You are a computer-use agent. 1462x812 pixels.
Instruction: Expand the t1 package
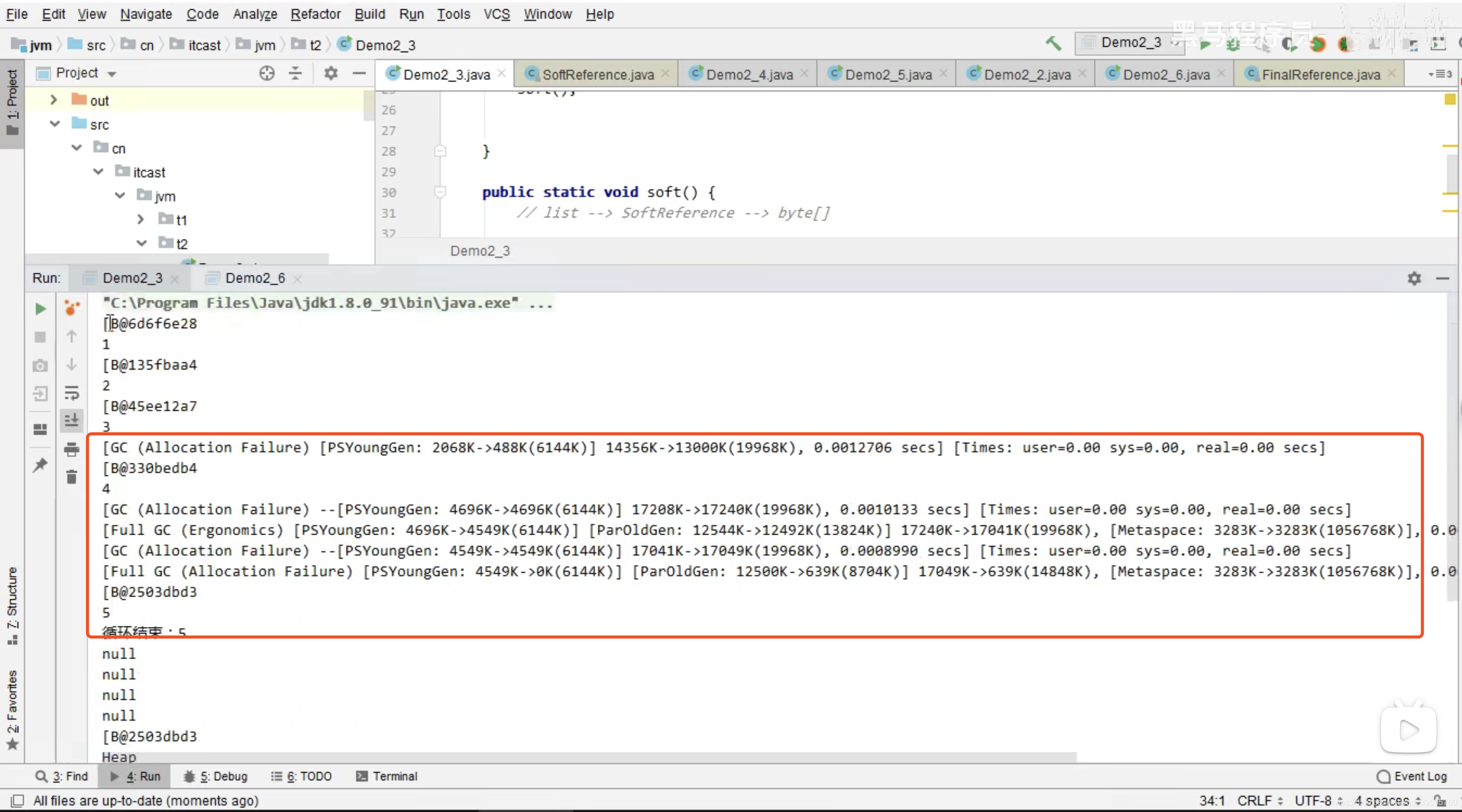(141, 219)
